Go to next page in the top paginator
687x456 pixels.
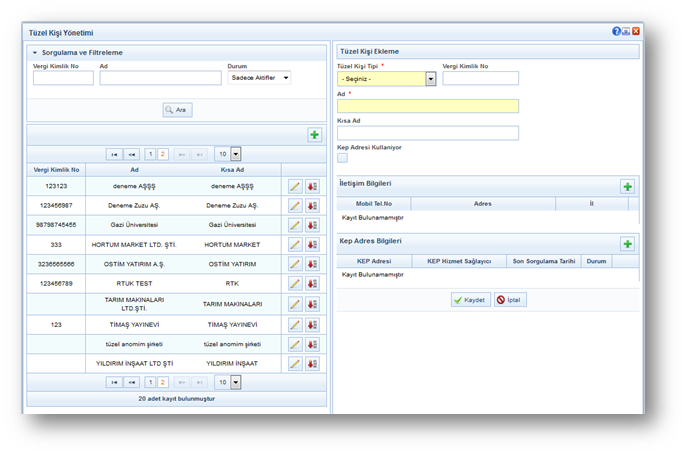click(182, 154)
